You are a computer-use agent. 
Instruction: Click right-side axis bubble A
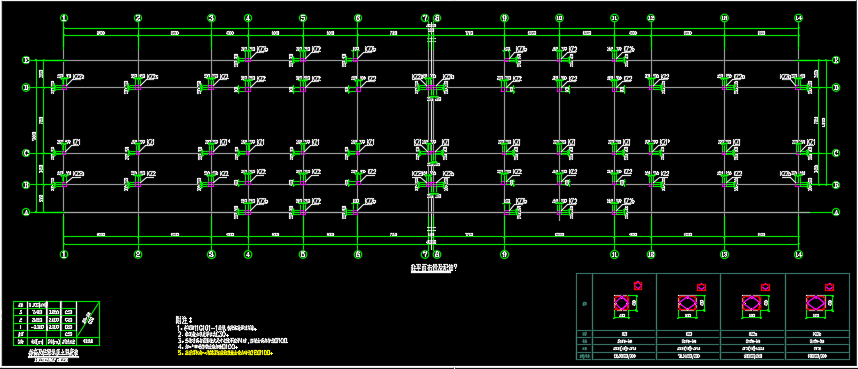pos(835,211)
